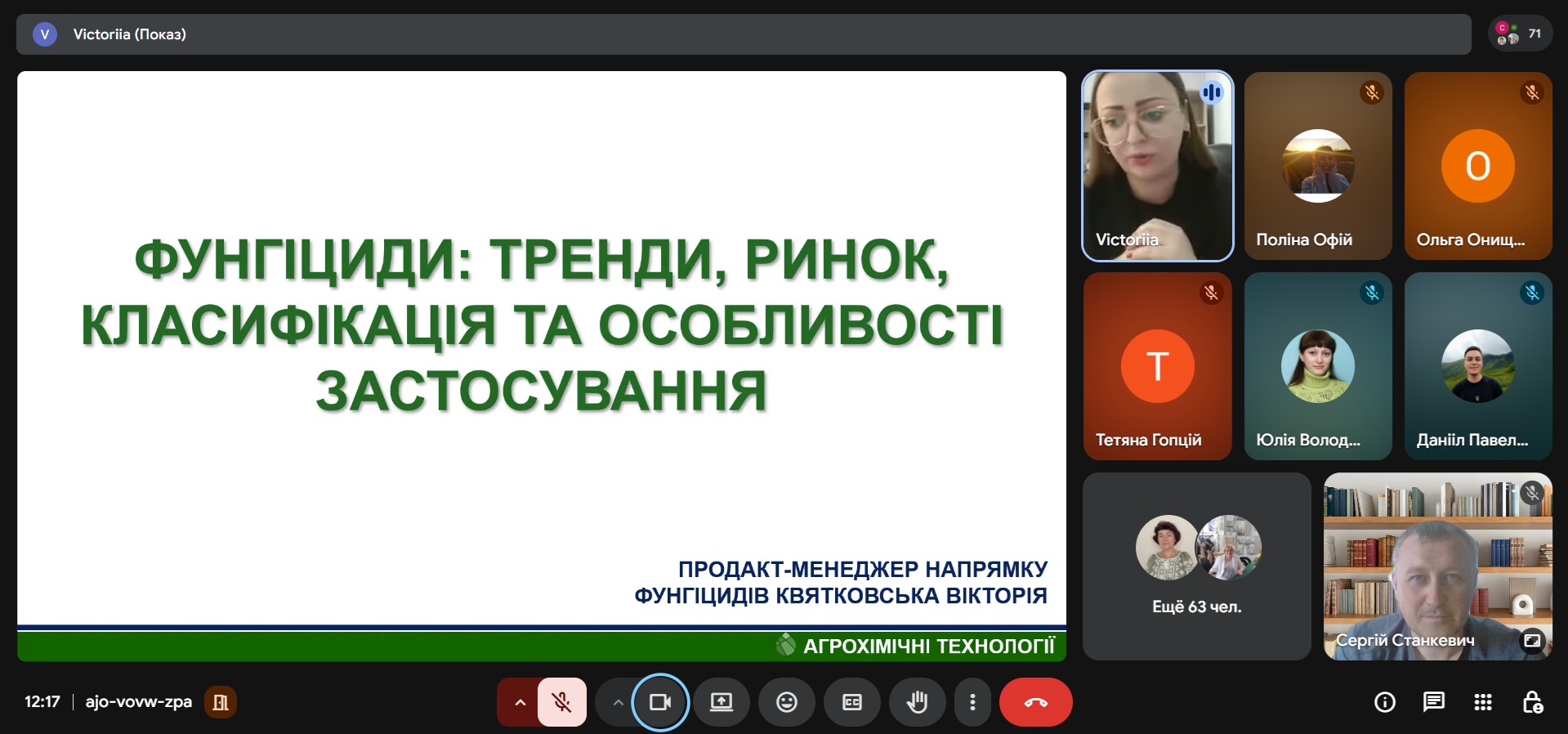Open host controls lock icon
This screenshot has height=734, width=1568.
point(1532,702)
